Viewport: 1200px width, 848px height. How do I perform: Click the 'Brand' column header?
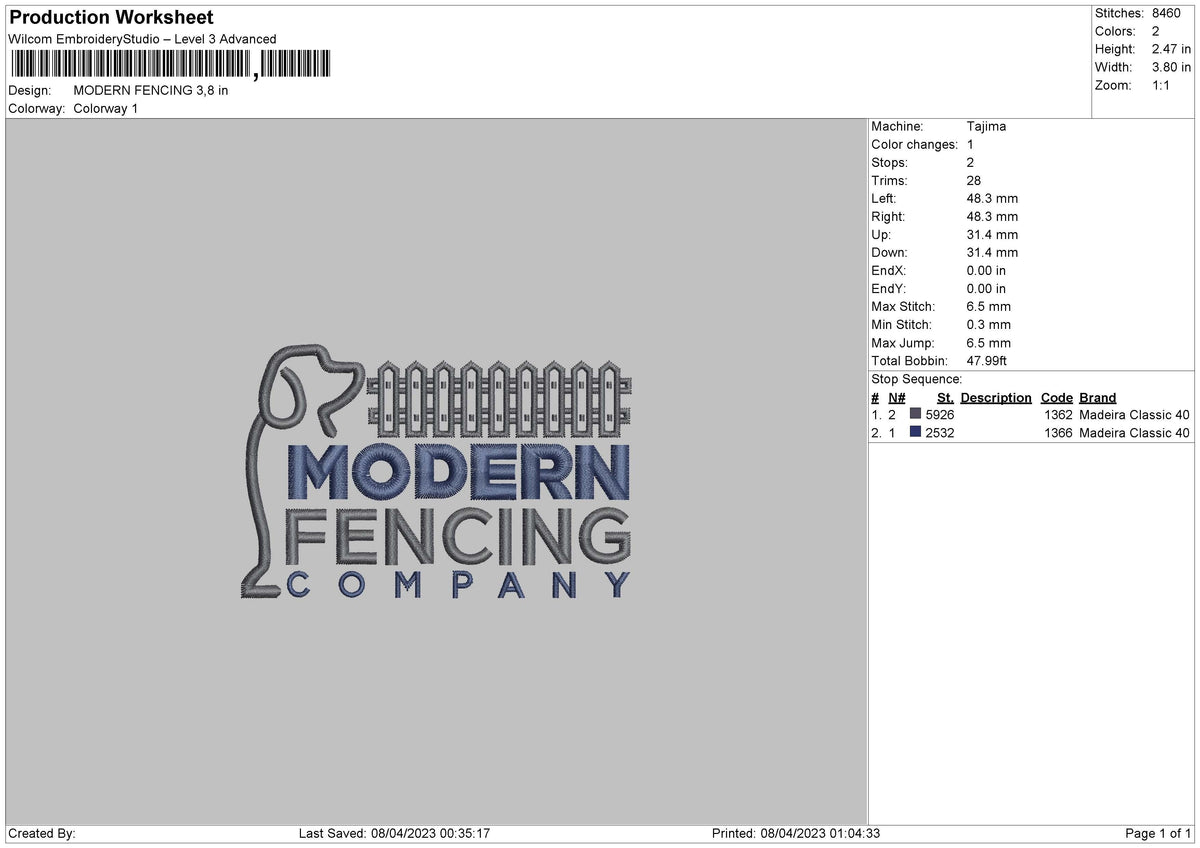coord(1097,397)
